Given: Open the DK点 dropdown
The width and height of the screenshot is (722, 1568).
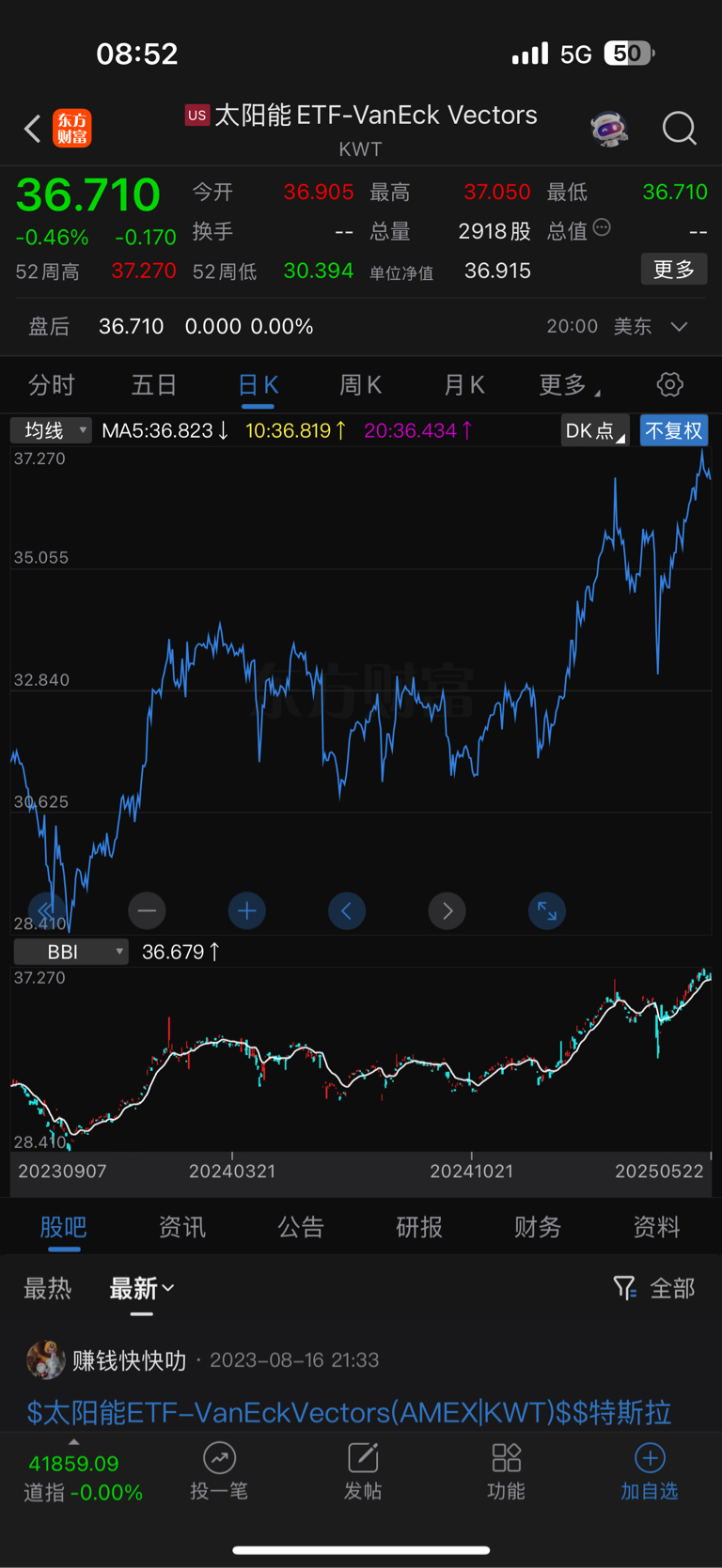Looking at the screenshot, I should point(595,430).
